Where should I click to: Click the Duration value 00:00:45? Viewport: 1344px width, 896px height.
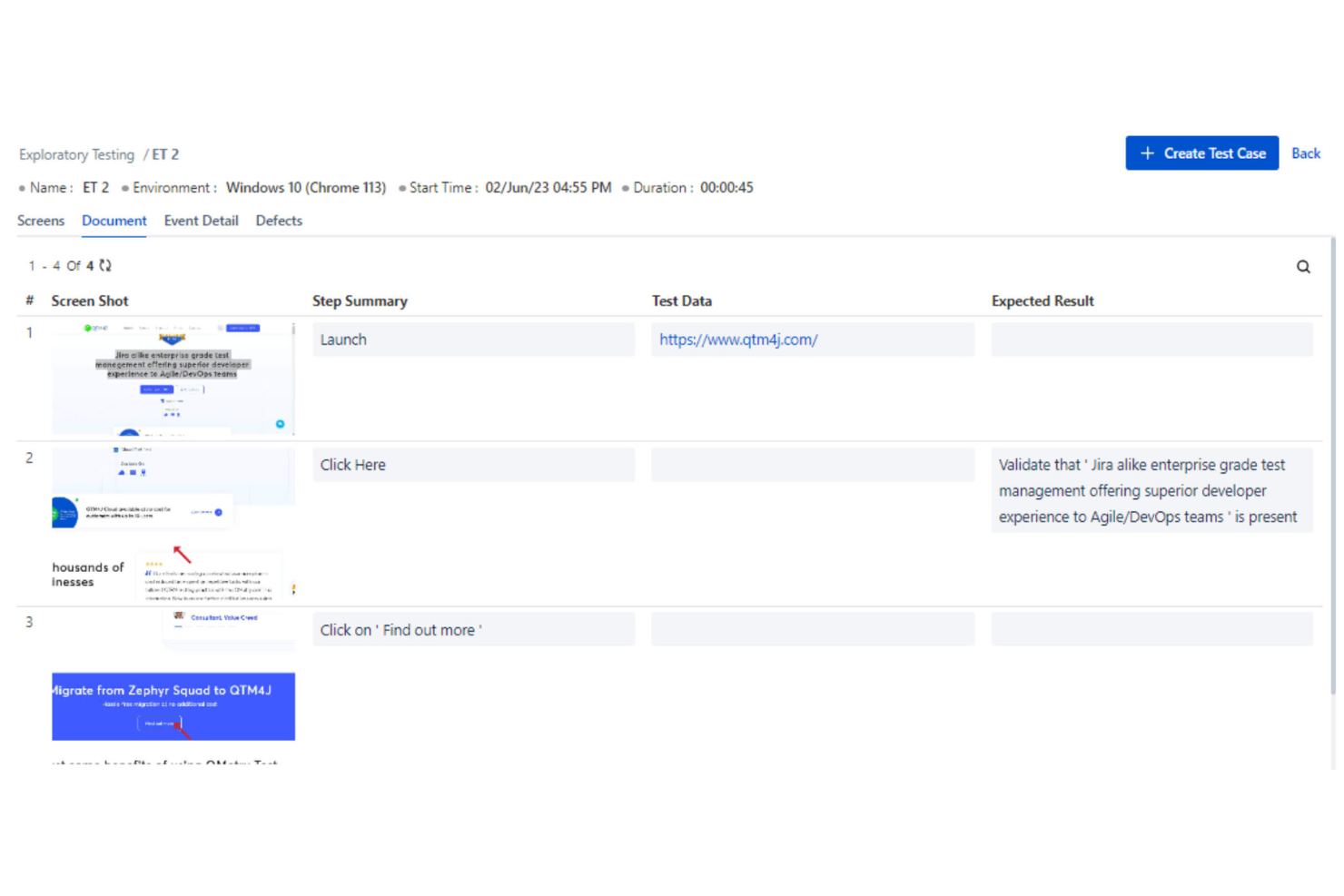(x=726, y=188)
